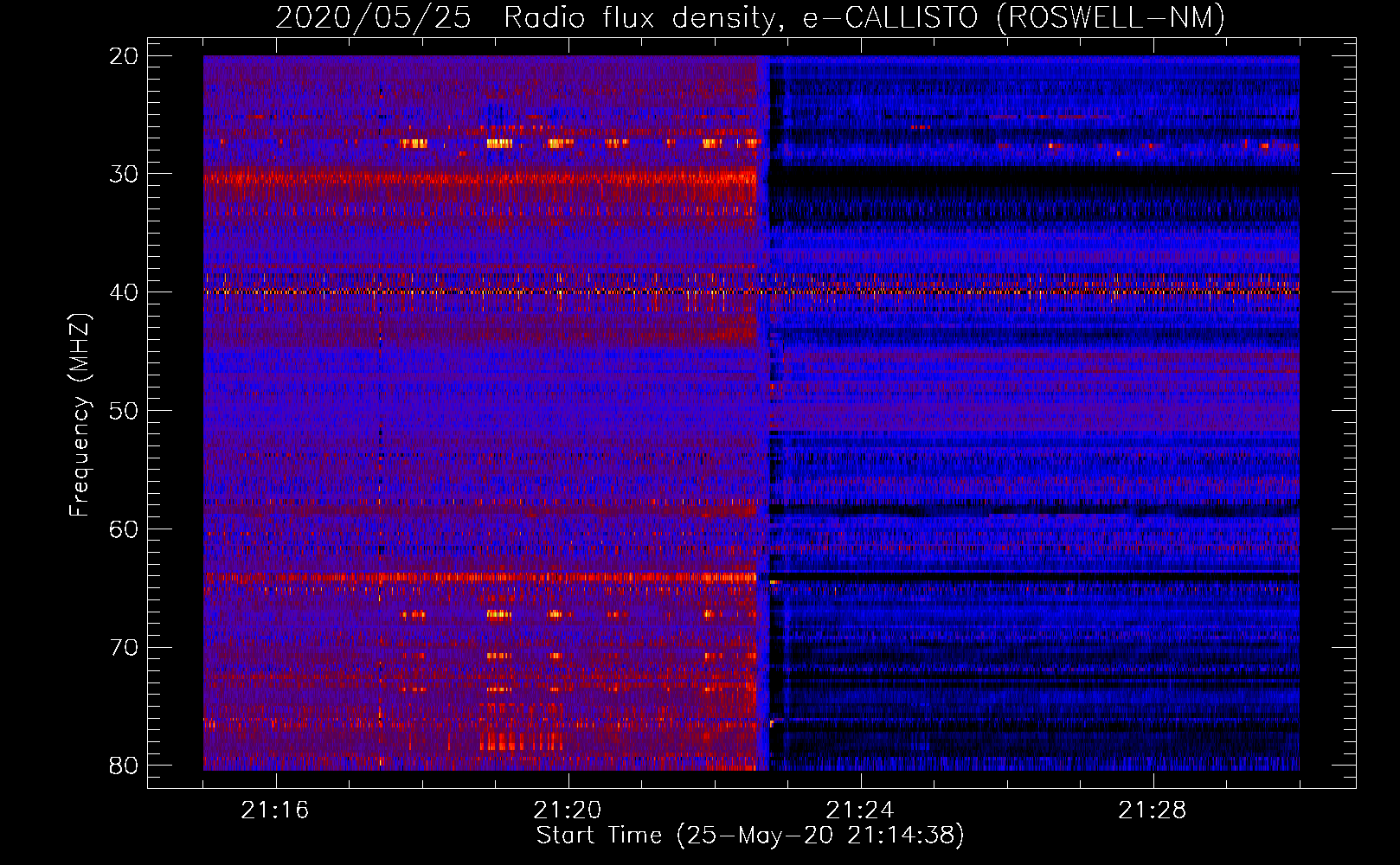
Task: Click the 'Start Time (25-May-20 21:14:38)' label
Action: [750, 836]
